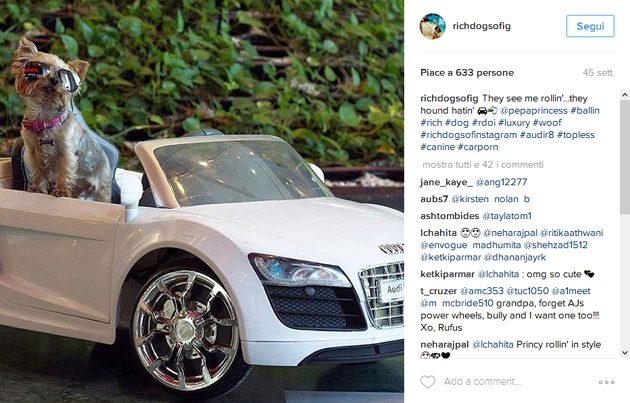
Task: Open the #audir8 hashtag
Action: point(537,135)
